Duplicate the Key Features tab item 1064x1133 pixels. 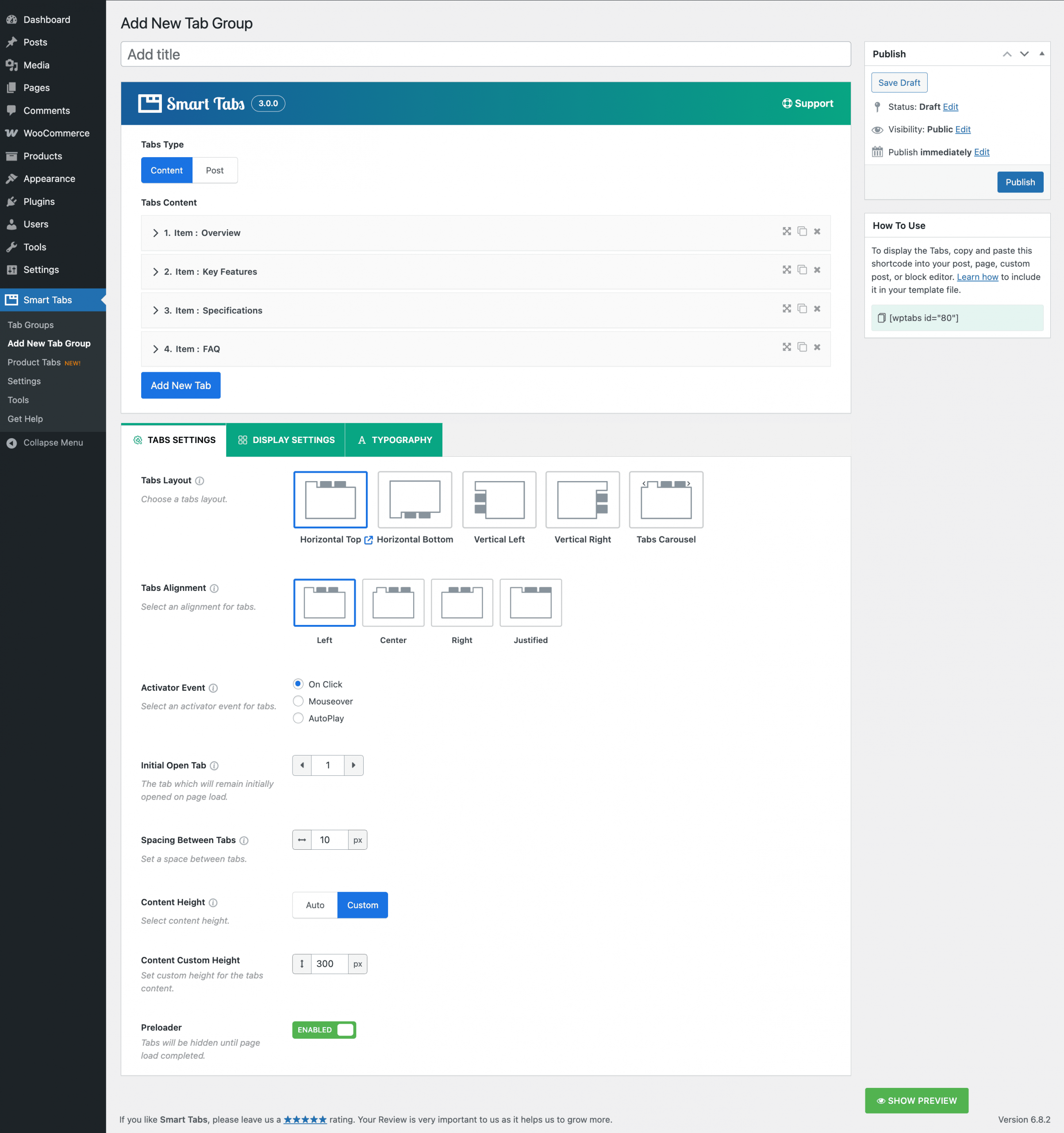coord(802,270)
